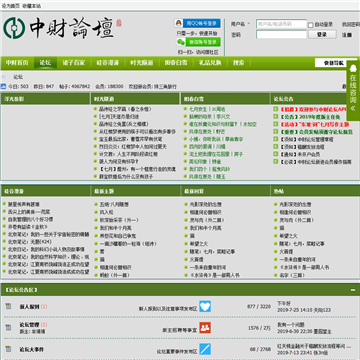
Task: Click the username input field
Action: tap(281, 24)
